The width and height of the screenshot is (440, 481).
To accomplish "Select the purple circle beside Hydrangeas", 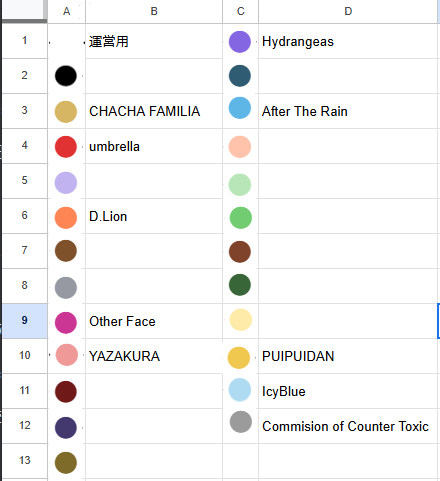I will (240, 42).
